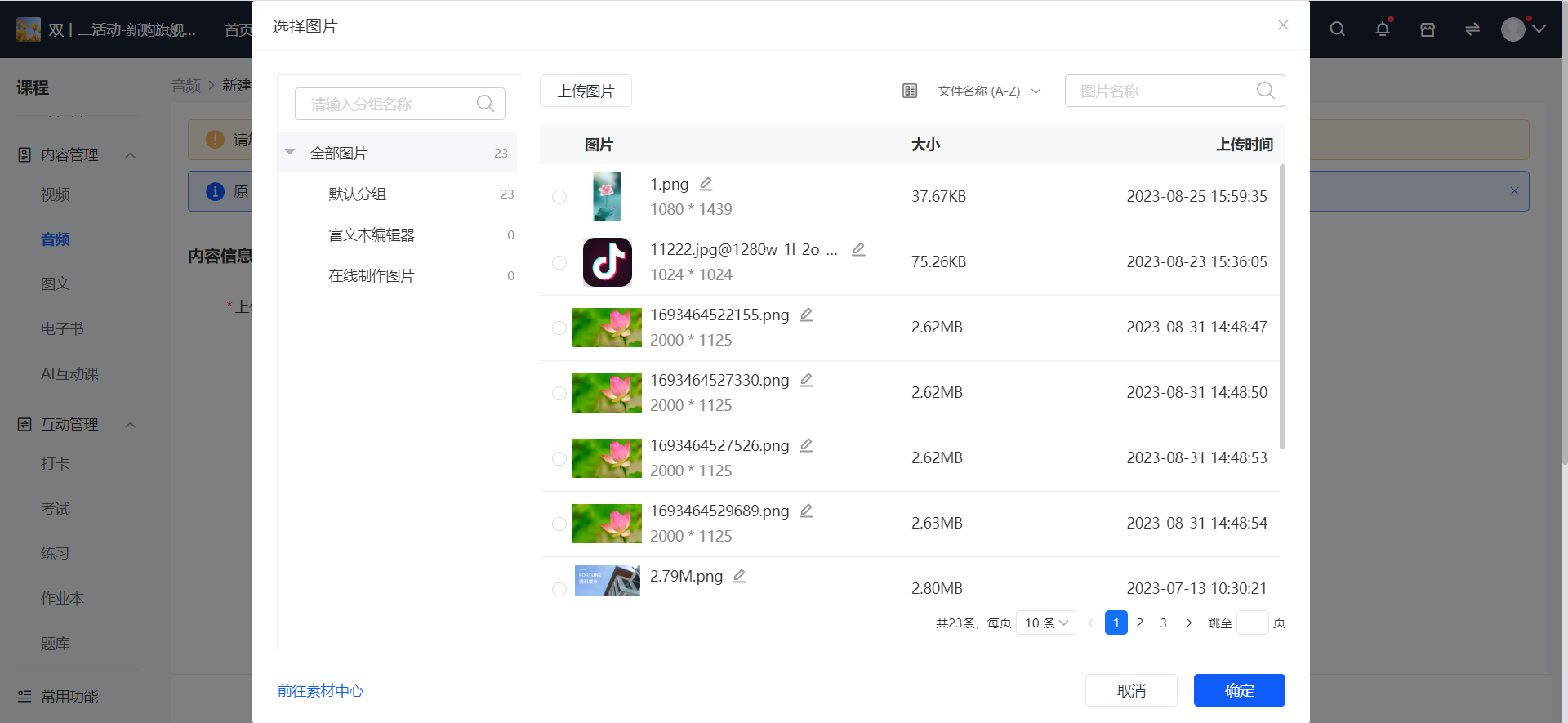
Task: Open the notification bell in the top bar
Action: point(1383,29)
